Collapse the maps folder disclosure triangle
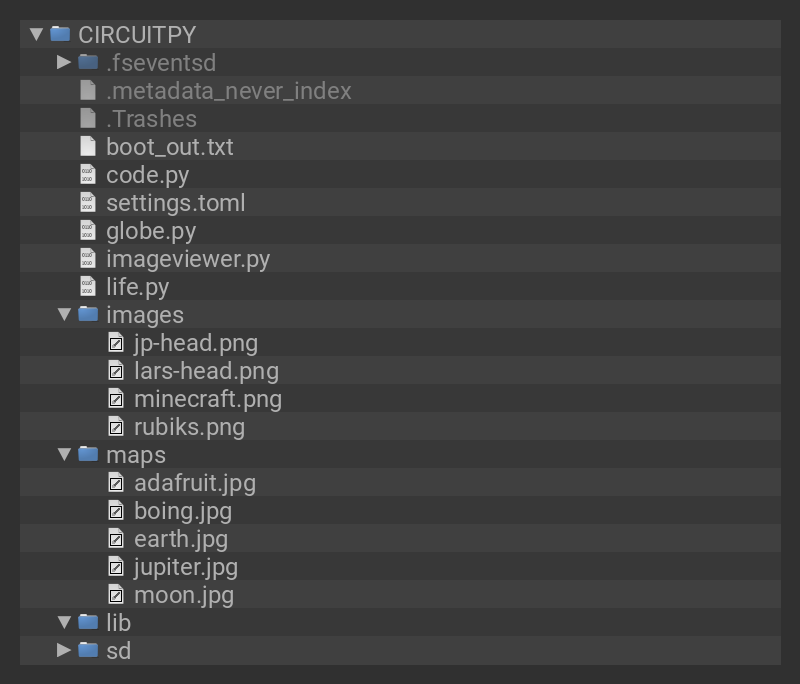 point(64,454)
